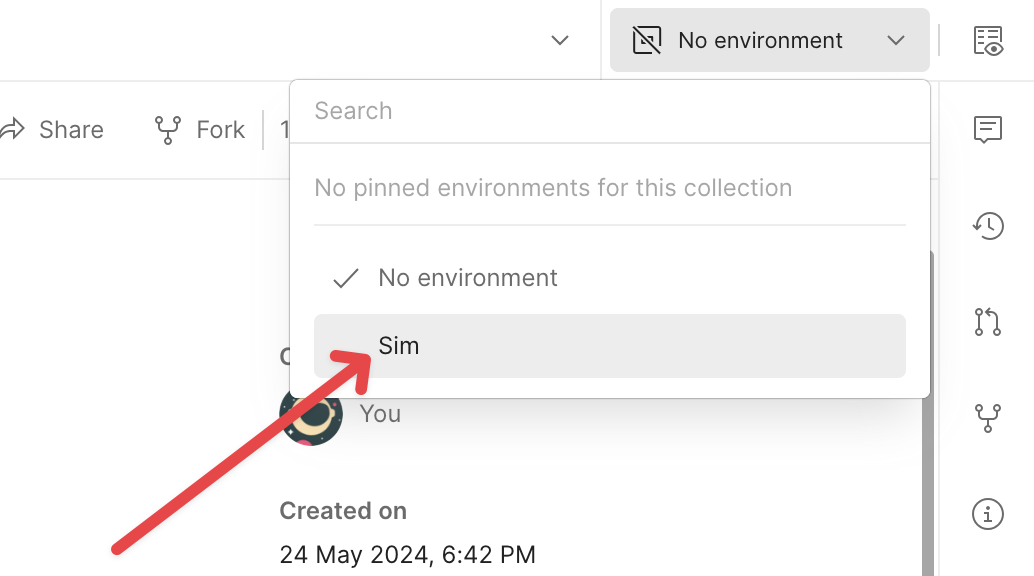Click the Share arrow icon
The image size is (1034, 576).
pos(13,130)
